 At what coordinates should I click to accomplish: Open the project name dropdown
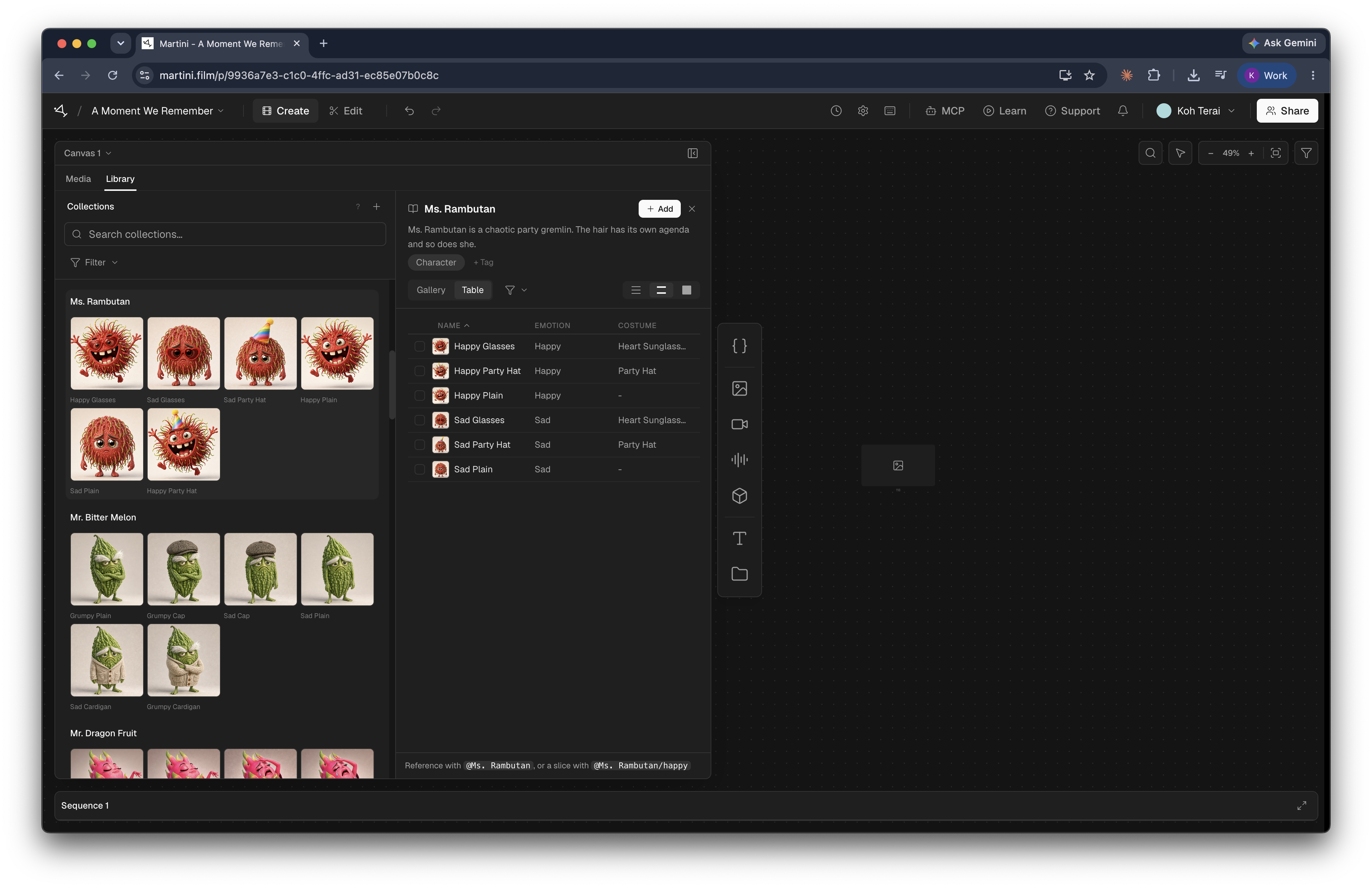[157, 111]
